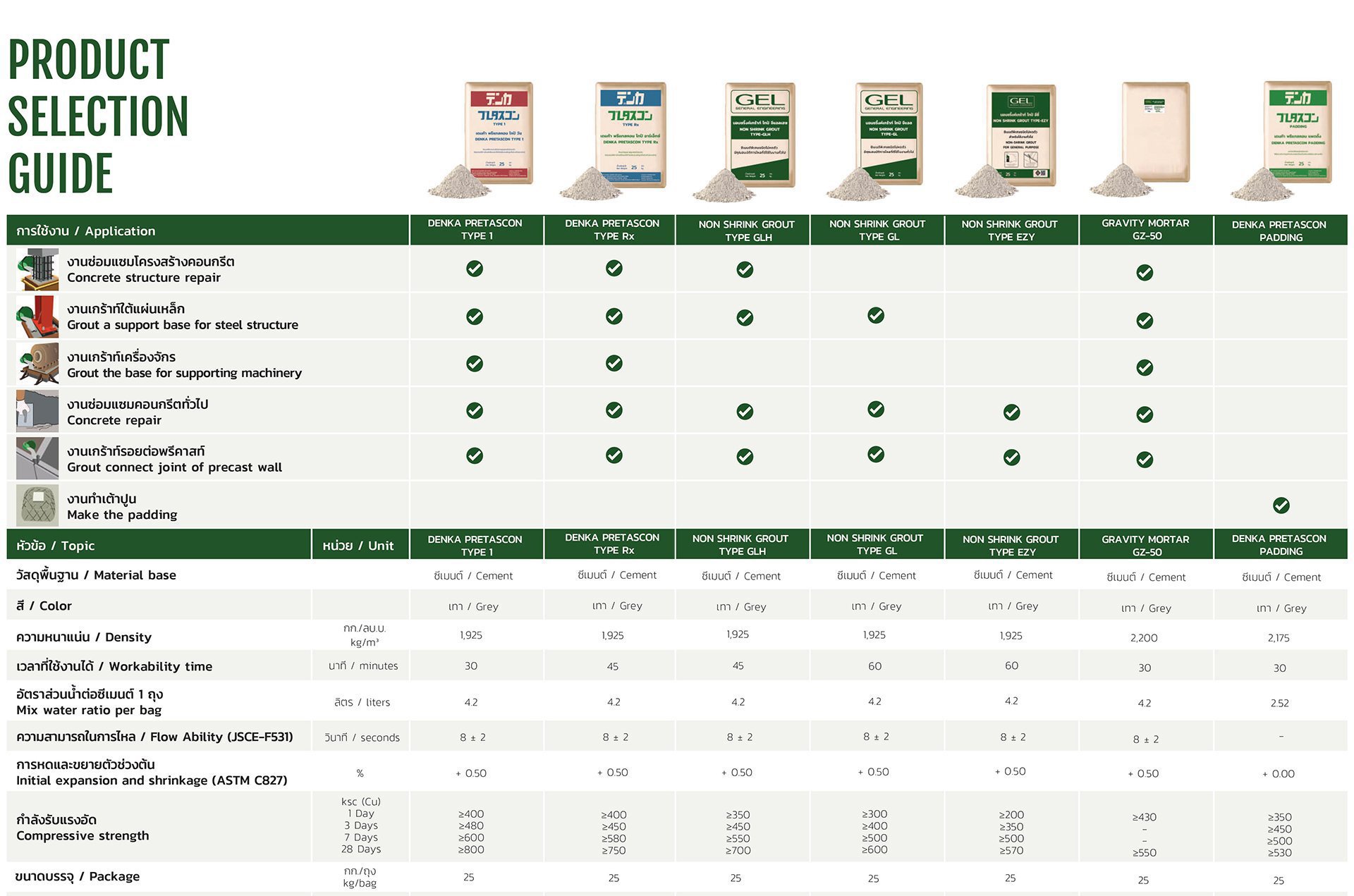Image resolution: width=1354 pixels, height=896 pixels.
Task: Click Type GLH checkmark for steel structure grout
Action: pos(745,318)
